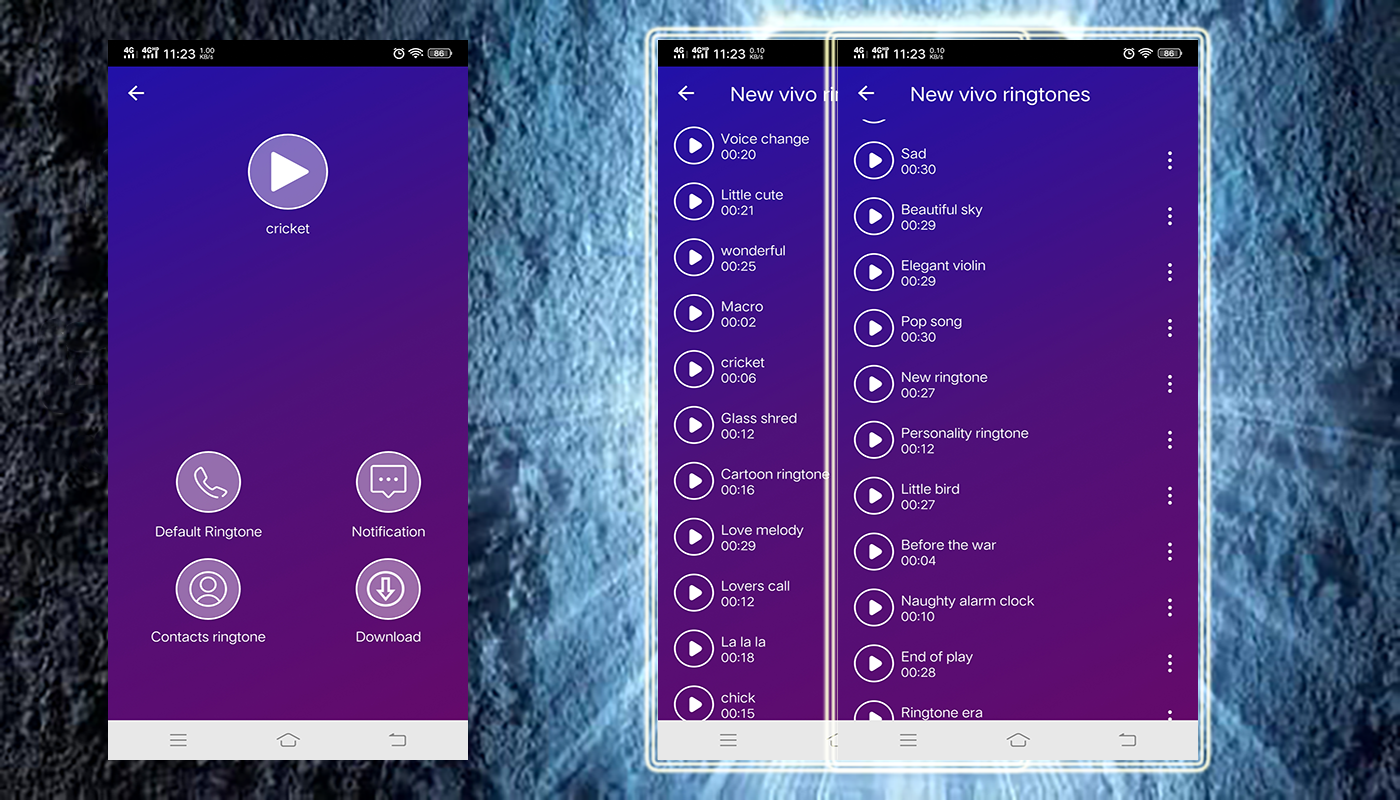Set cricket as Default Ringtone
The image size is (1400, 800).
pos(208,482)
